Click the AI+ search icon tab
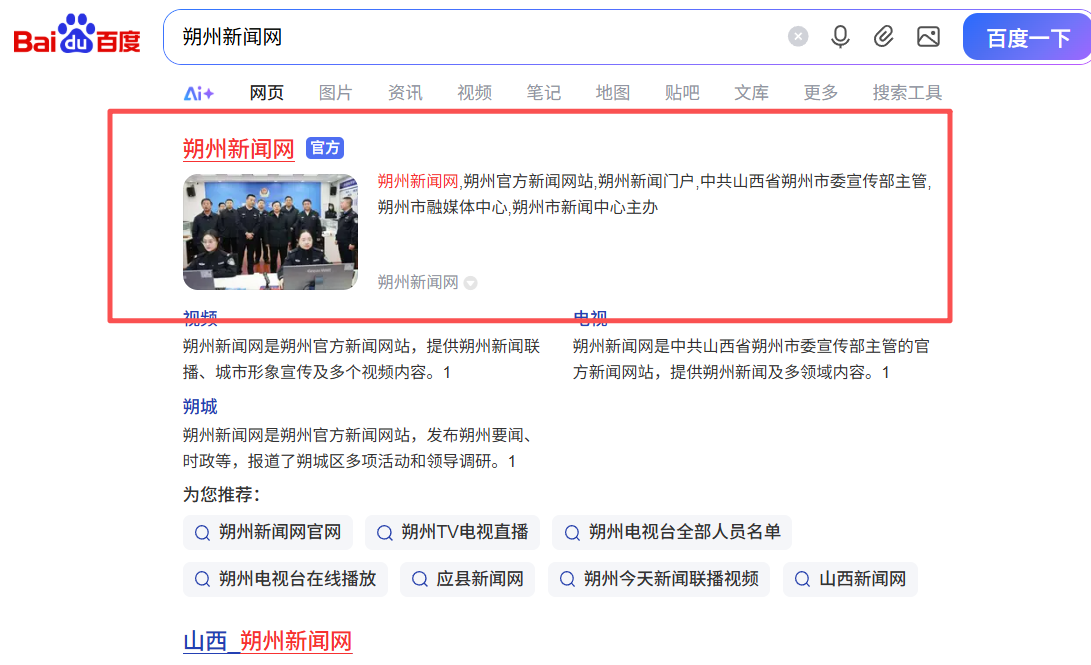 (x=199, y=92)
